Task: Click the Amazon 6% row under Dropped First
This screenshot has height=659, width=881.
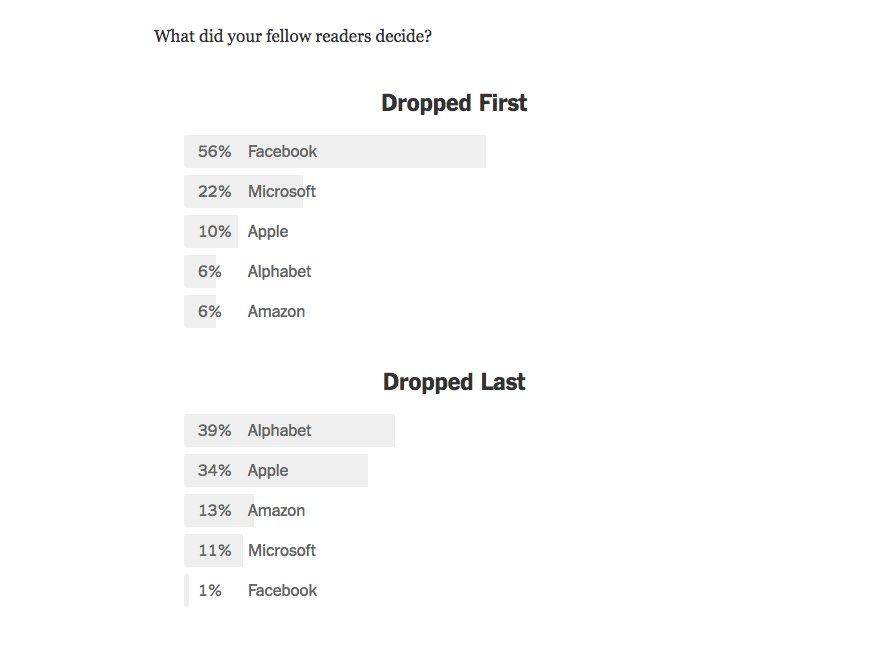Action: [245, 311]
